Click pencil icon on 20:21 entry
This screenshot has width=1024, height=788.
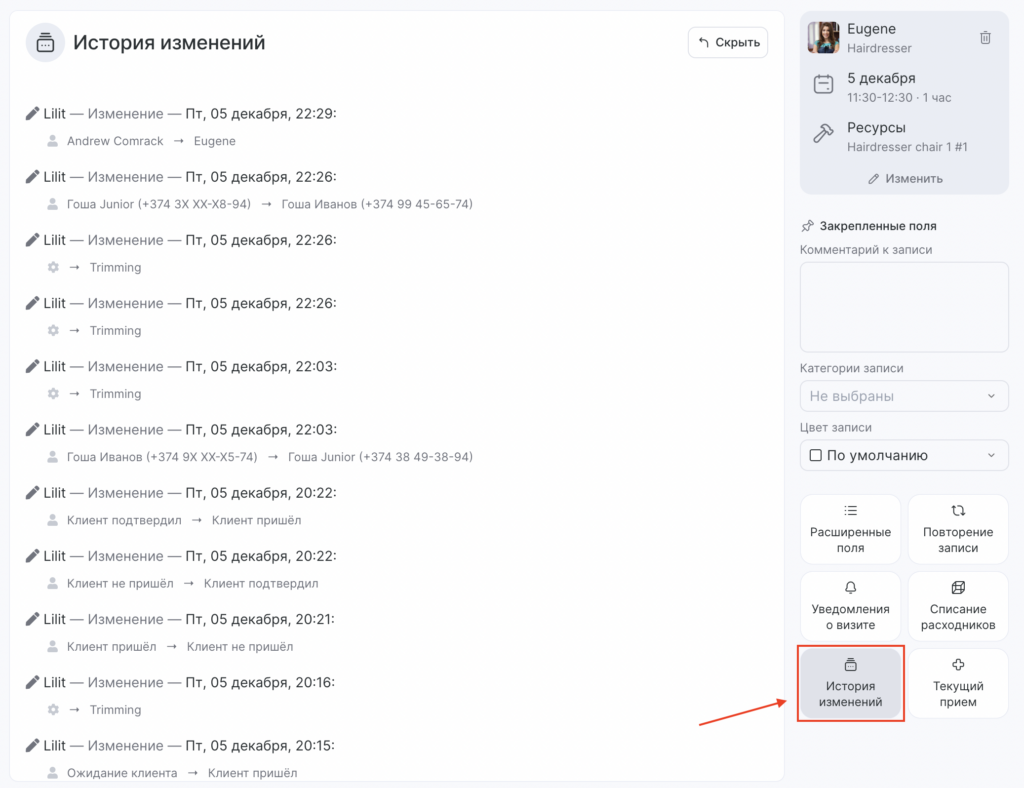tap(32, 620)
